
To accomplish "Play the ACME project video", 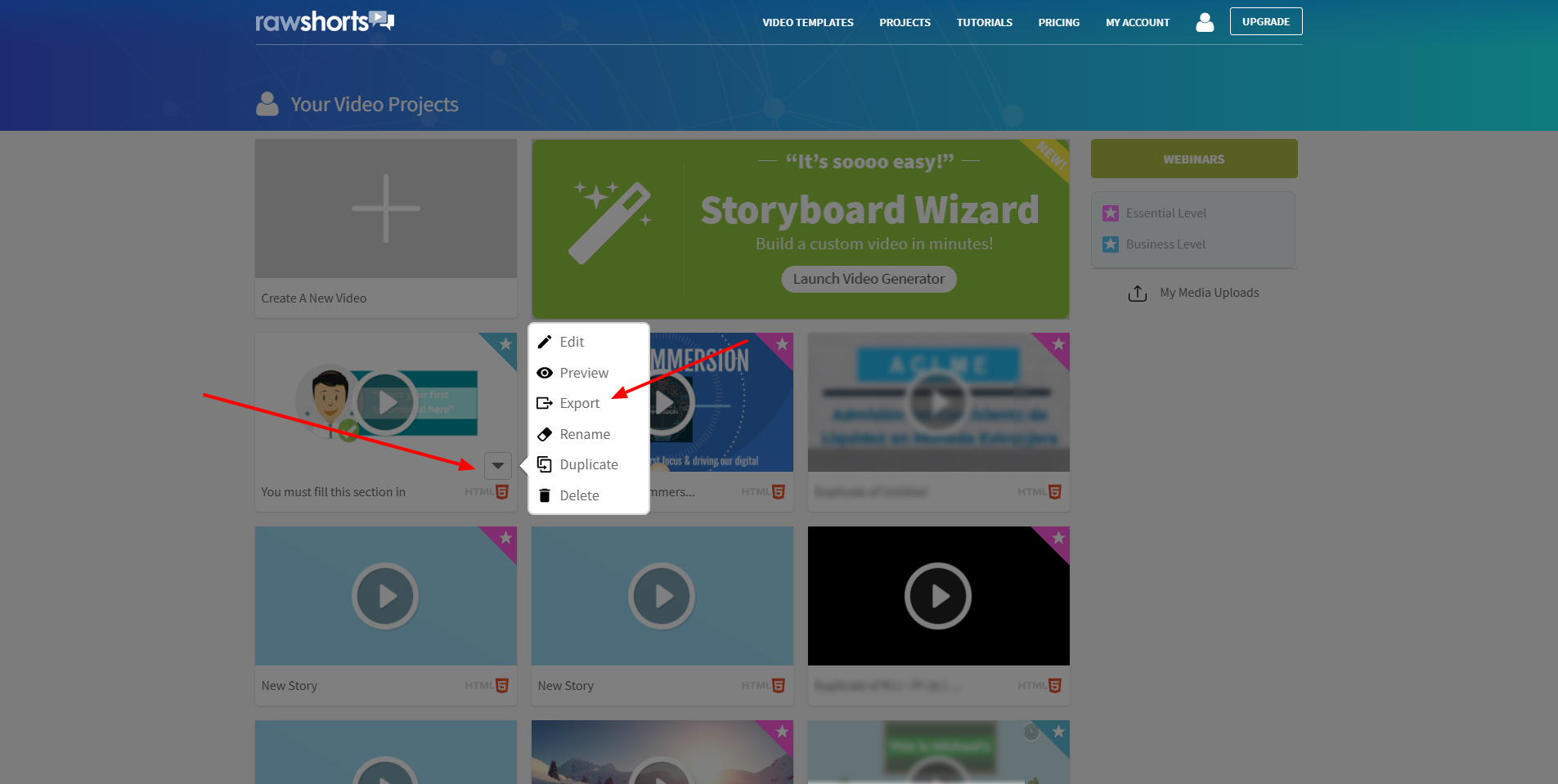I will coord(939,402).
